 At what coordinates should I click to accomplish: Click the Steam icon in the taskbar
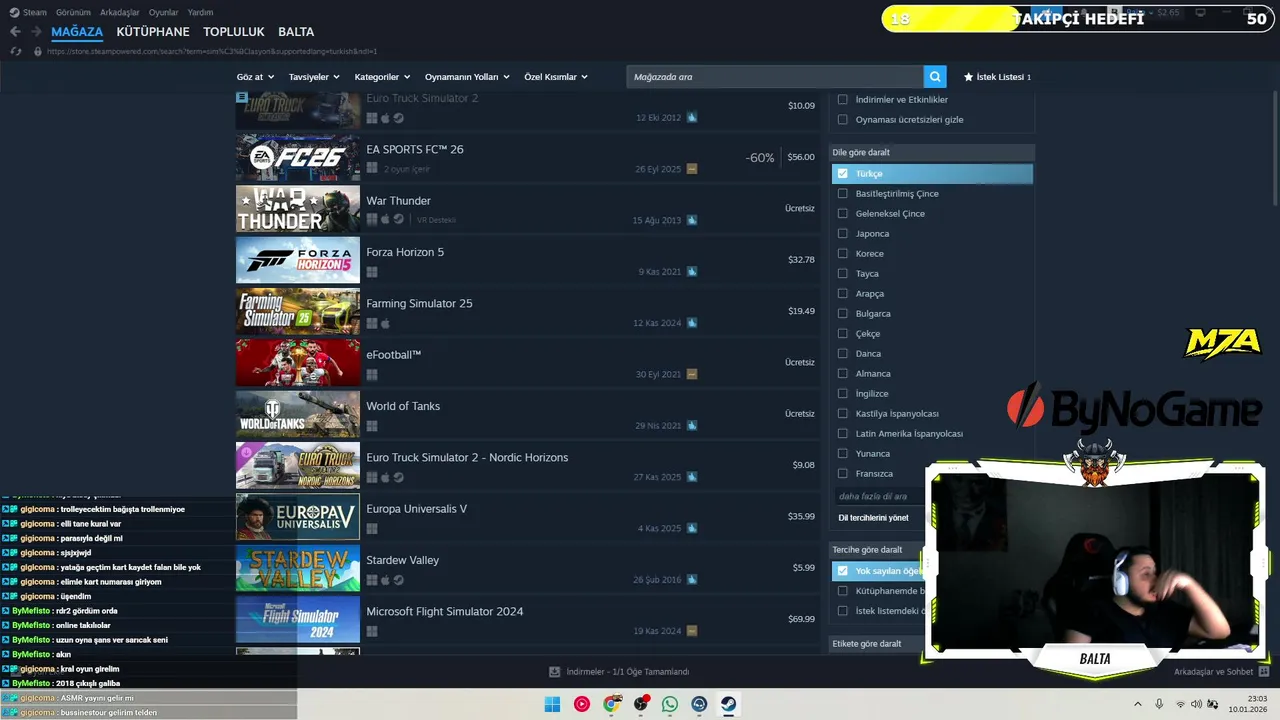729,704
